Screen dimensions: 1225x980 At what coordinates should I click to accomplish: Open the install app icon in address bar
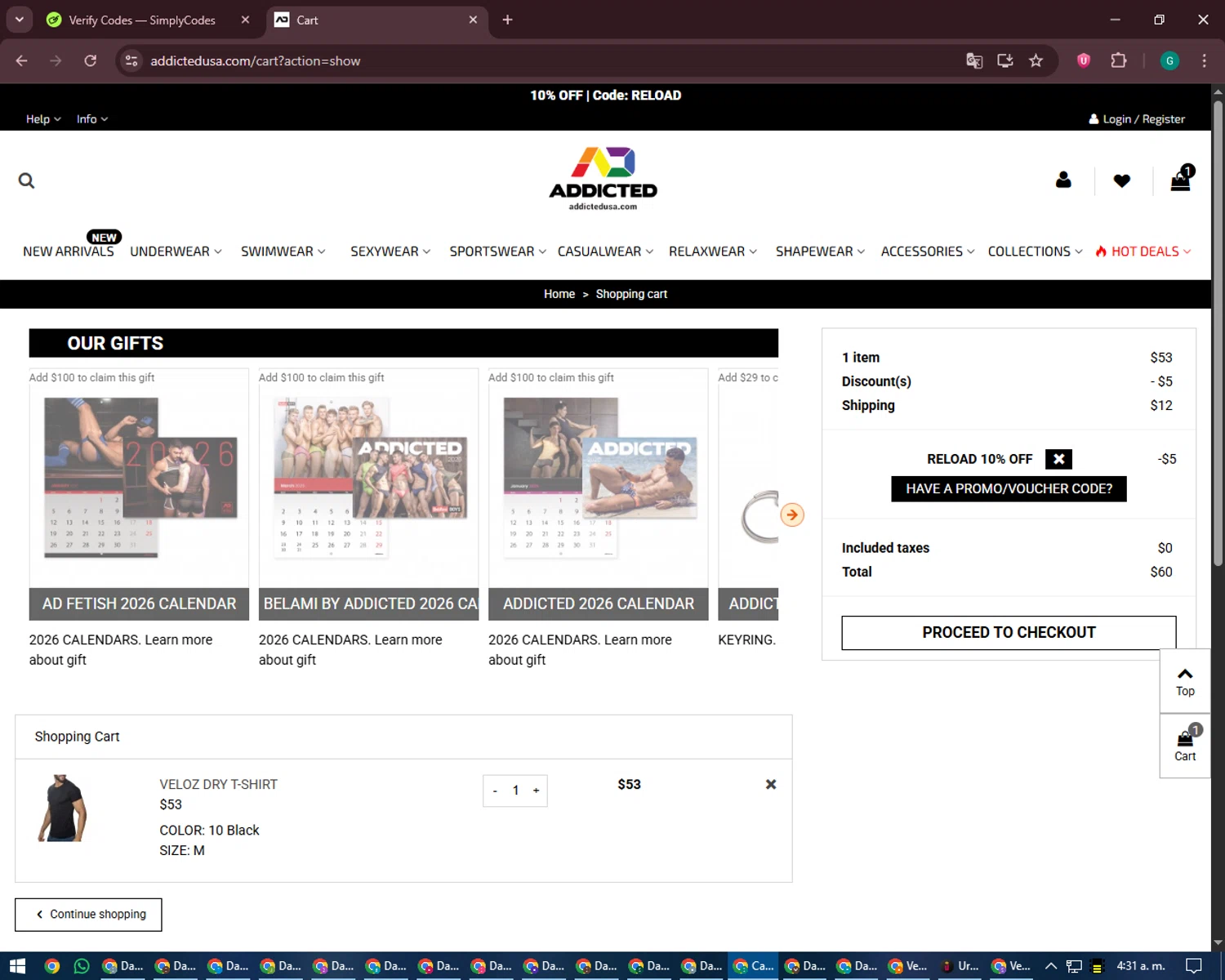click(1005, 60)
